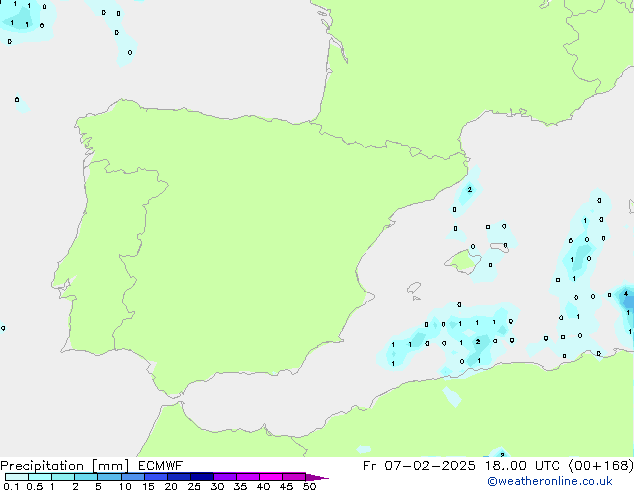634x490 pixels.
Task: Pick the 5 mm legend color swatch
Action: tap(109, 478)
